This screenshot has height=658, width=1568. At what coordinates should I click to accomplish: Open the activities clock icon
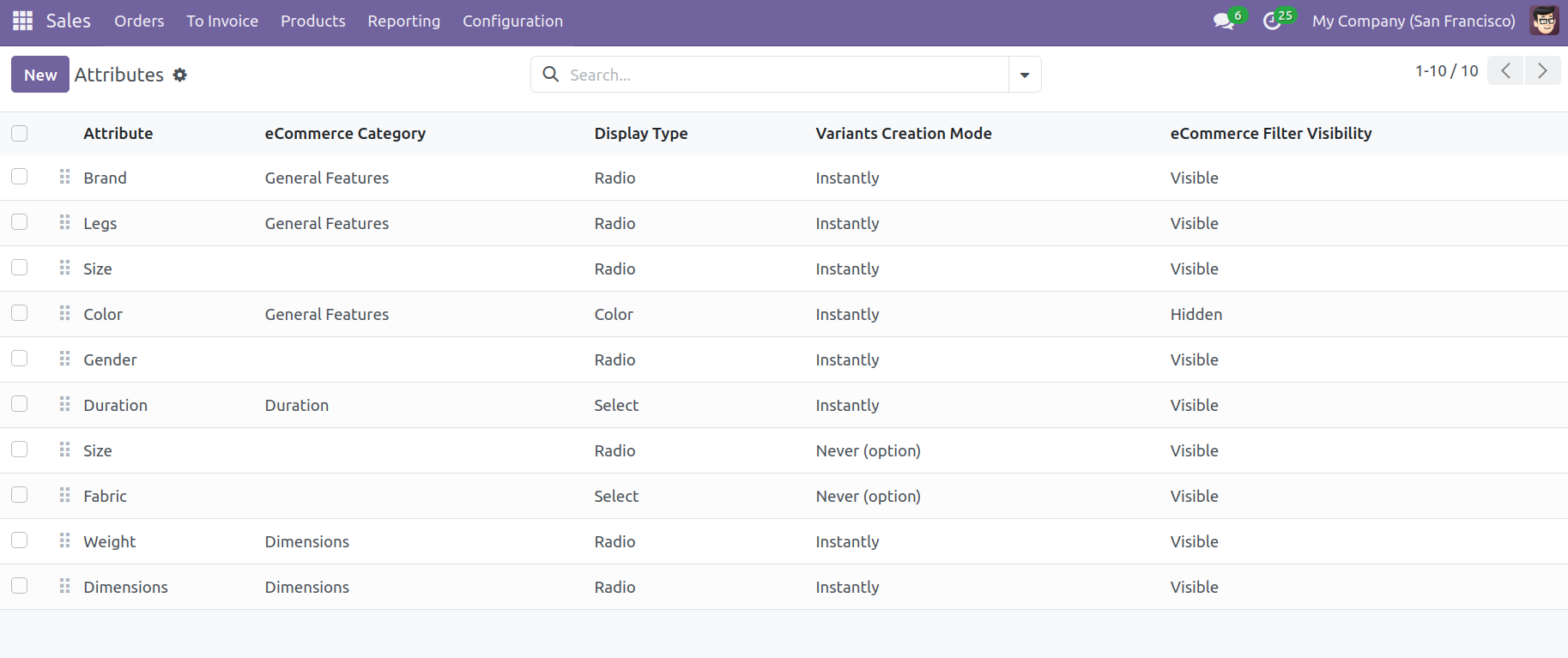(1272, 21)
